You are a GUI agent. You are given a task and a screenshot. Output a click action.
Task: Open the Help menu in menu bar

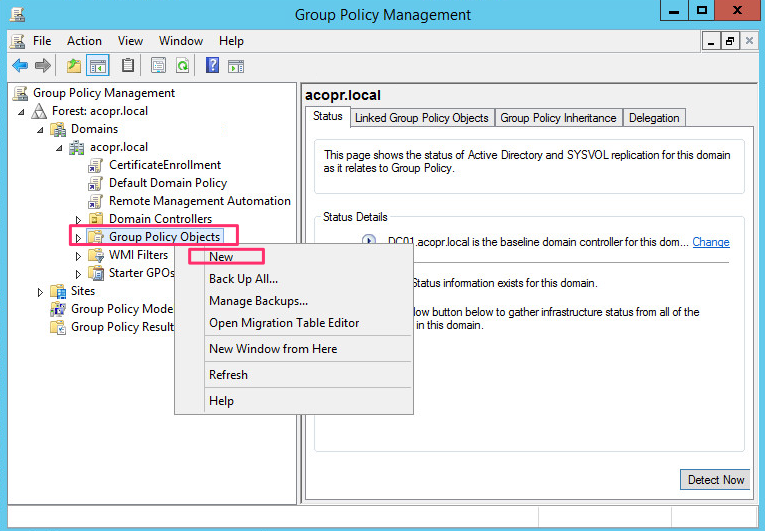[231, 41]
